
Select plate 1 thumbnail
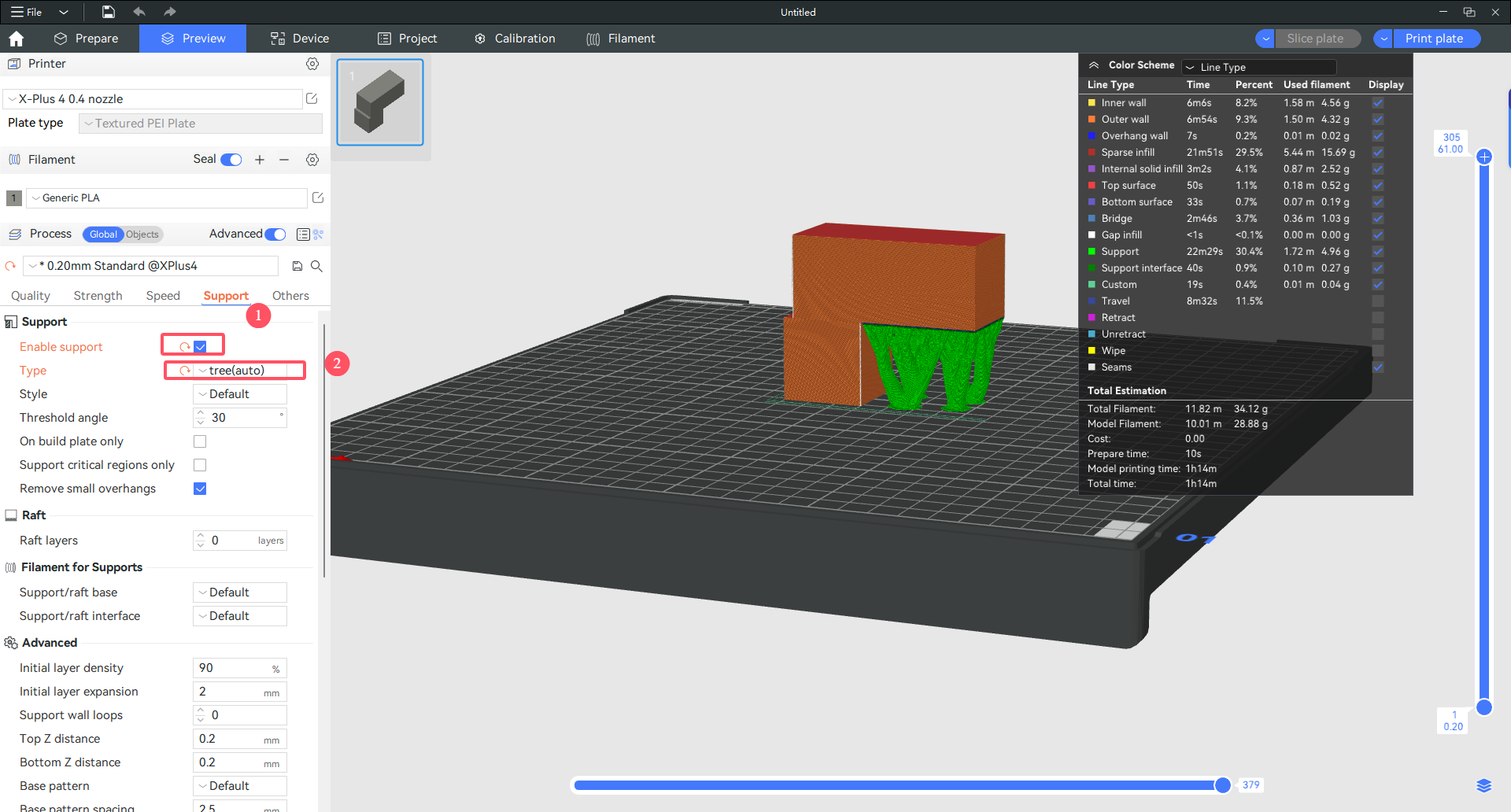[380, 102]
